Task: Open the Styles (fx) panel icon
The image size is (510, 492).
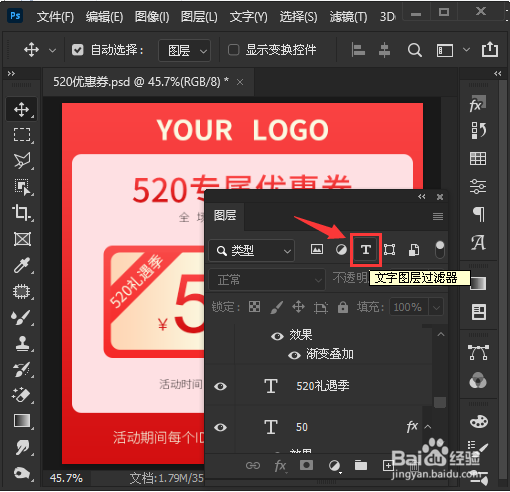Action: (478, 104)
